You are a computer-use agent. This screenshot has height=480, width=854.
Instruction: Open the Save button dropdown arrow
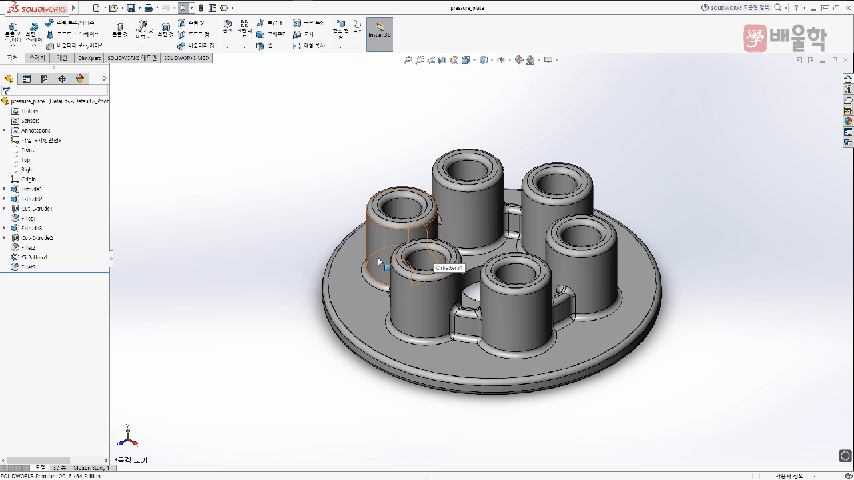tap(139, 8)
